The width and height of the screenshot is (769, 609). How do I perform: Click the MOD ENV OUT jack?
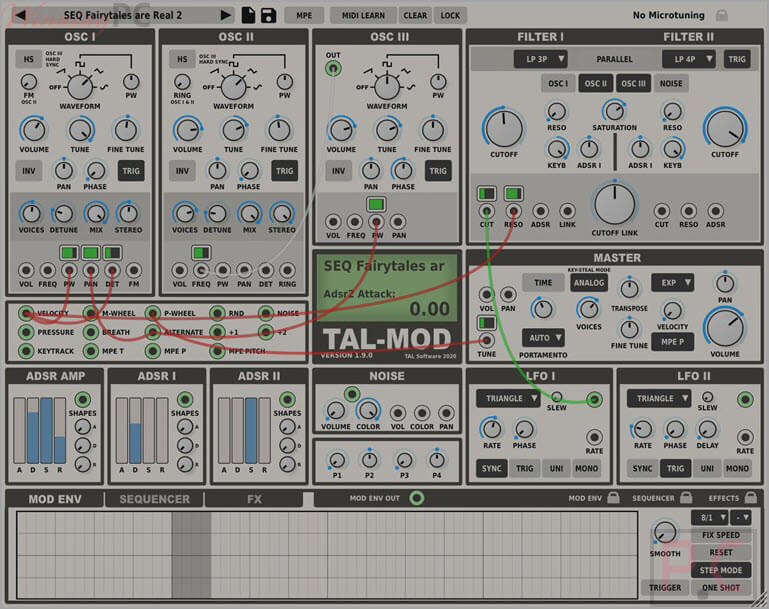[x=417, y=498]
